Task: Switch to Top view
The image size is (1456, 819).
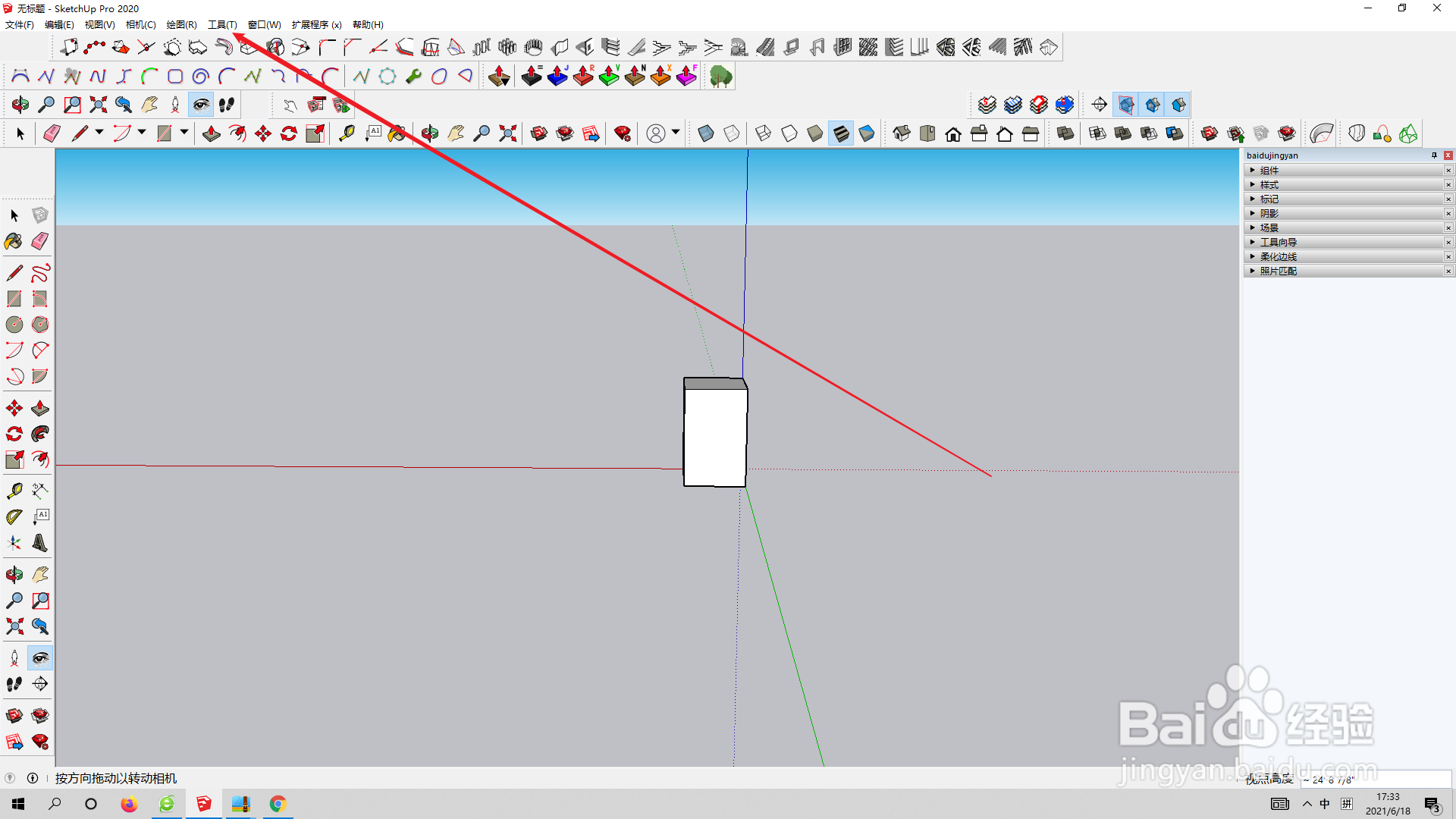Action: pyautogui.click(x=927, y=134)
